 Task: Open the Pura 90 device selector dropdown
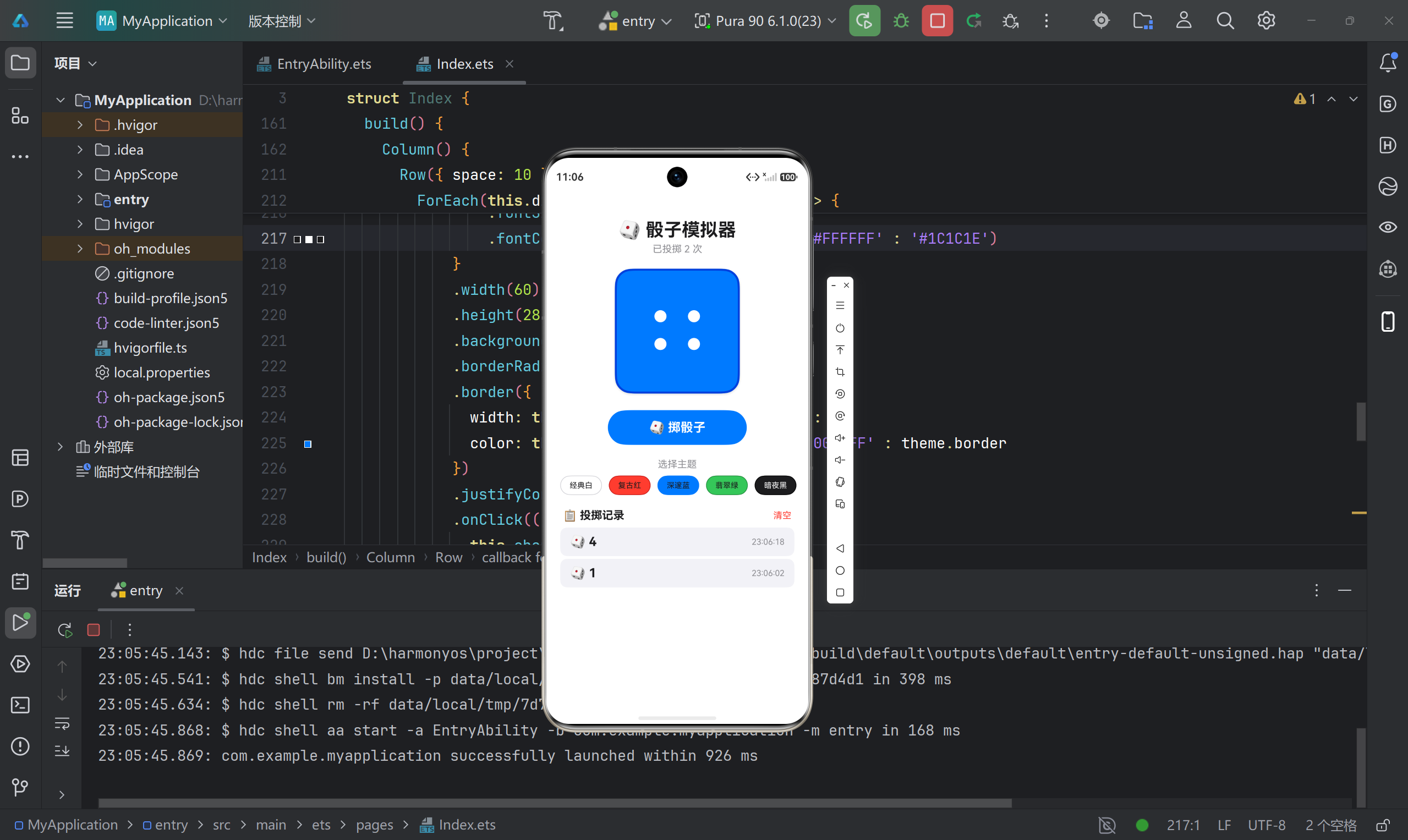click(x=765, y=21)
